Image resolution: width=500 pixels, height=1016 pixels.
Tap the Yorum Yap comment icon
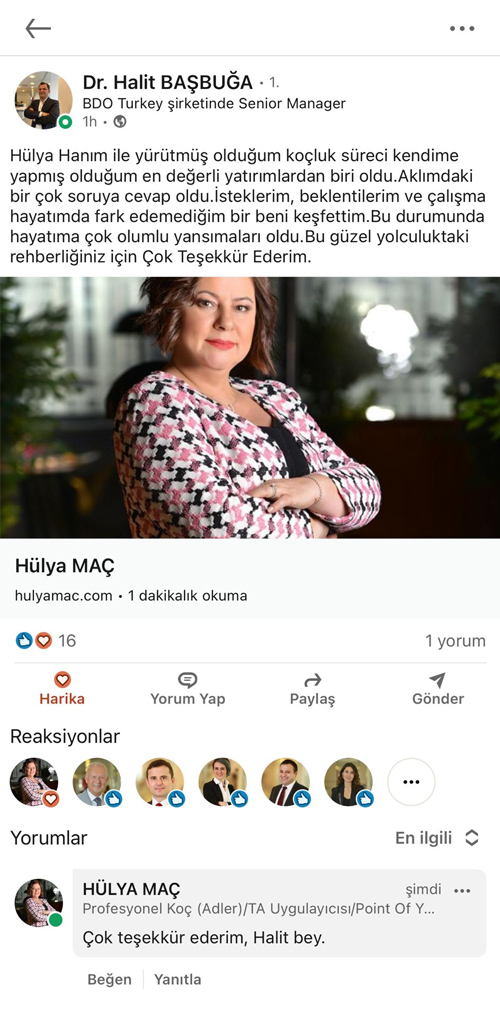187,680
